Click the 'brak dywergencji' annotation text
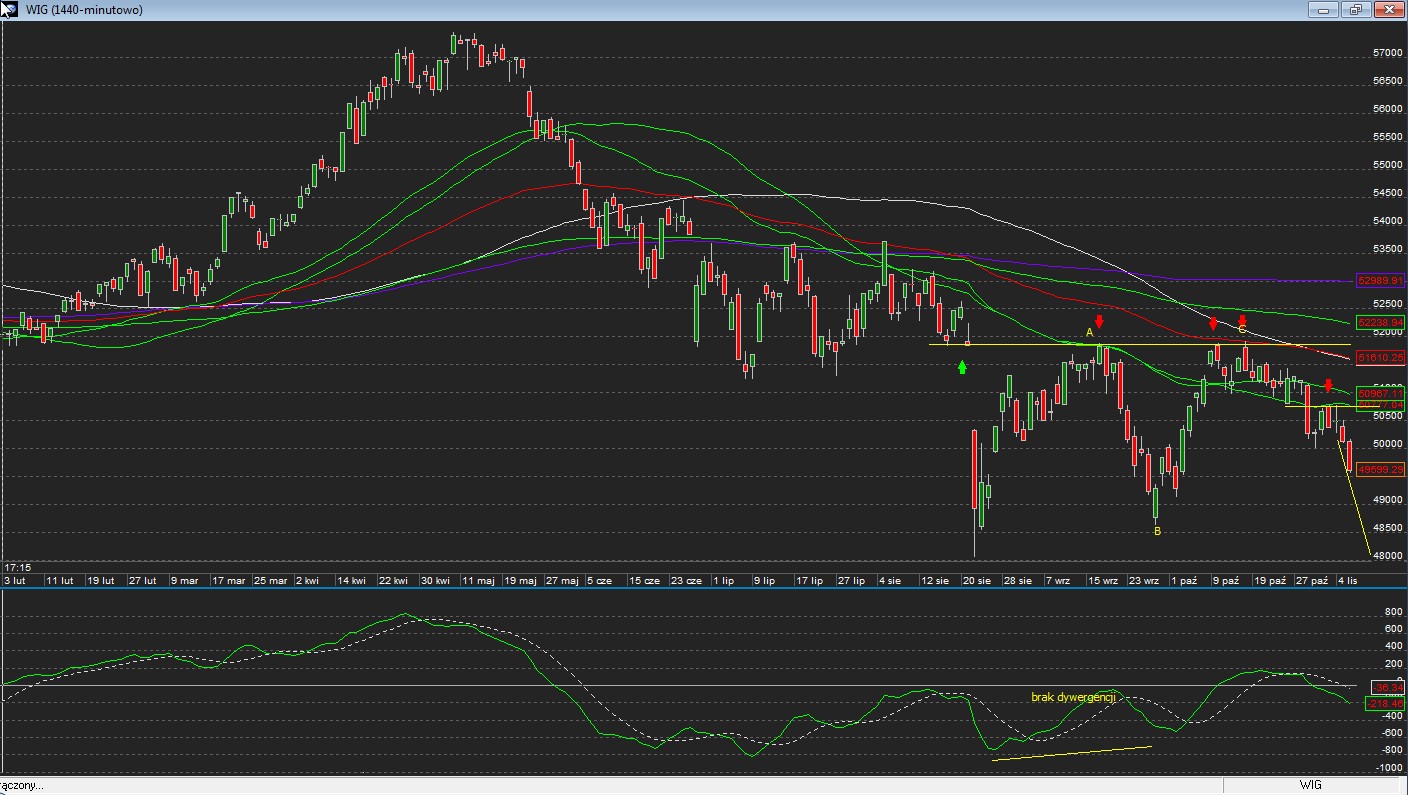 1072,697
